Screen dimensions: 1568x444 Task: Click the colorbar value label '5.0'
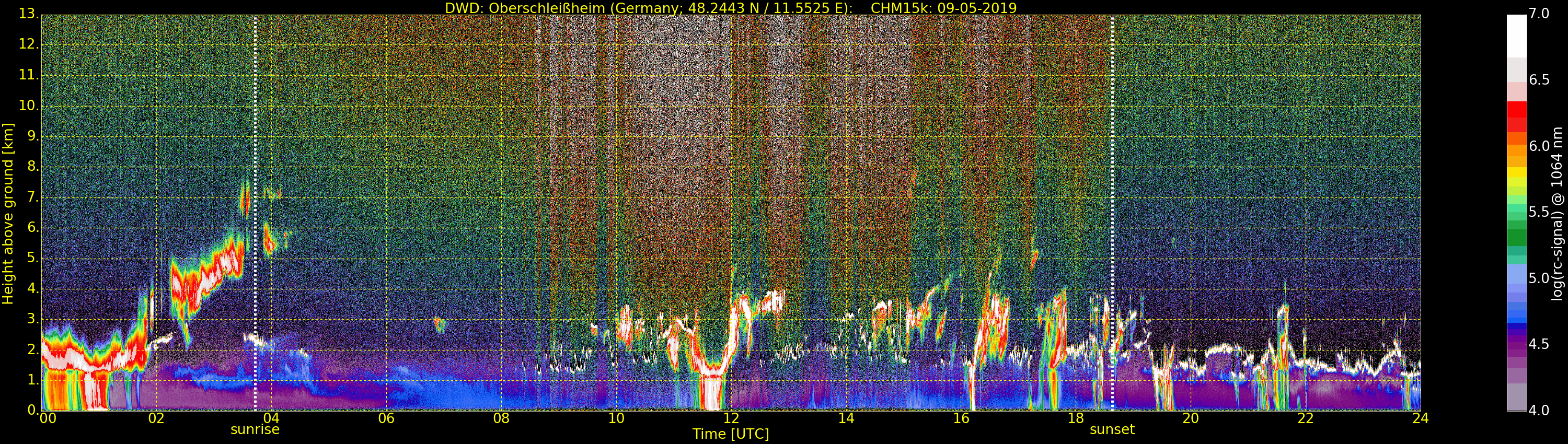[x=1539, y=278]
